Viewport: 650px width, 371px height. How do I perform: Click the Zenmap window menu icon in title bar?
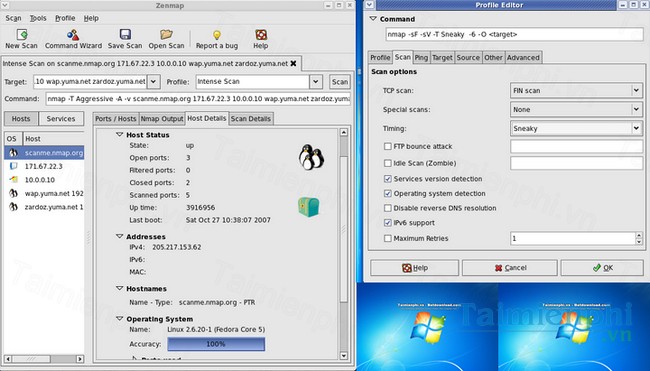coord(4,5)
